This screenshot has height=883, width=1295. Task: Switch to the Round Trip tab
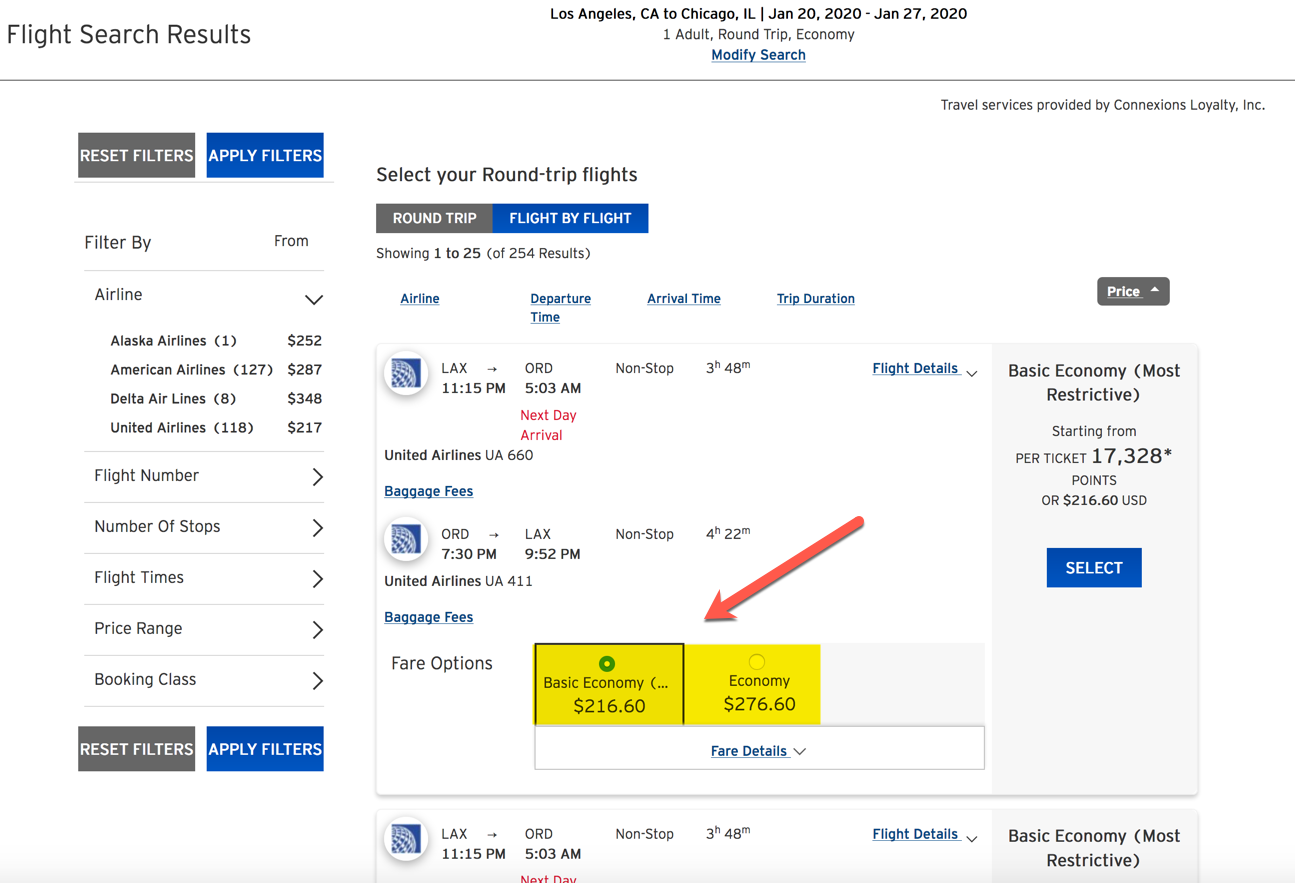click(x=434, y=218)
